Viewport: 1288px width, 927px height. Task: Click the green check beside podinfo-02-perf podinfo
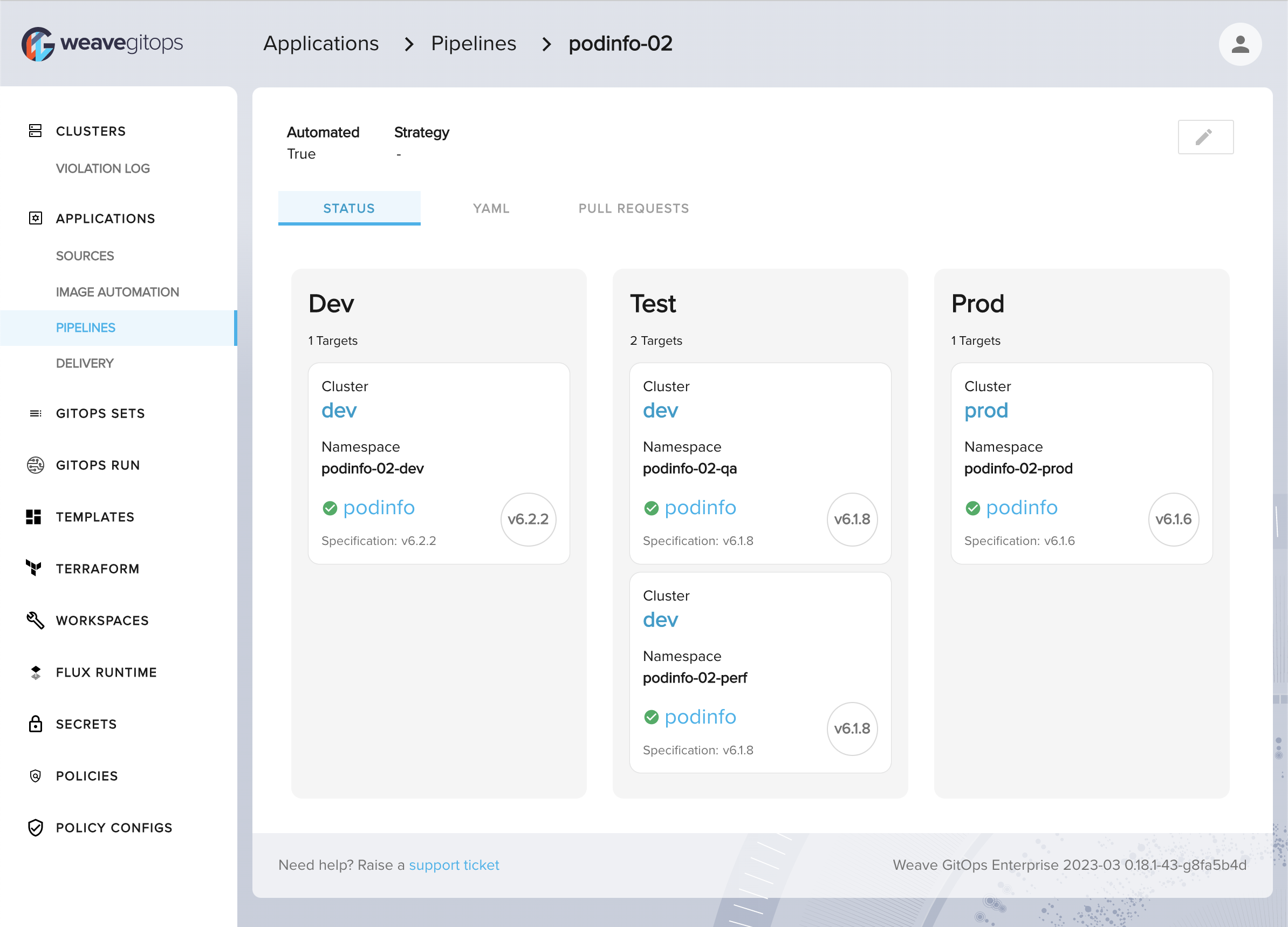point(652,718)
